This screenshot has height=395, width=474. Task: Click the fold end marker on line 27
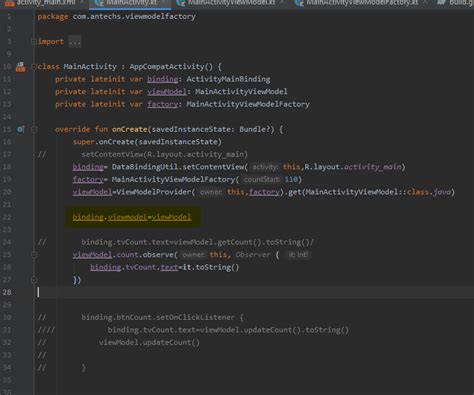click(34, 280)
